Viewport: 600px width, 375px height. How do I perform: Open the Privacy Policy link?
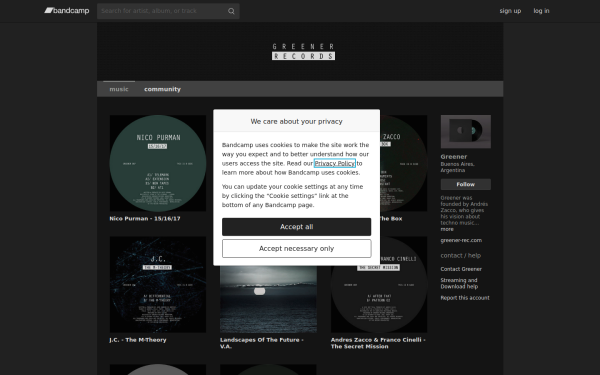click(334, 163)
